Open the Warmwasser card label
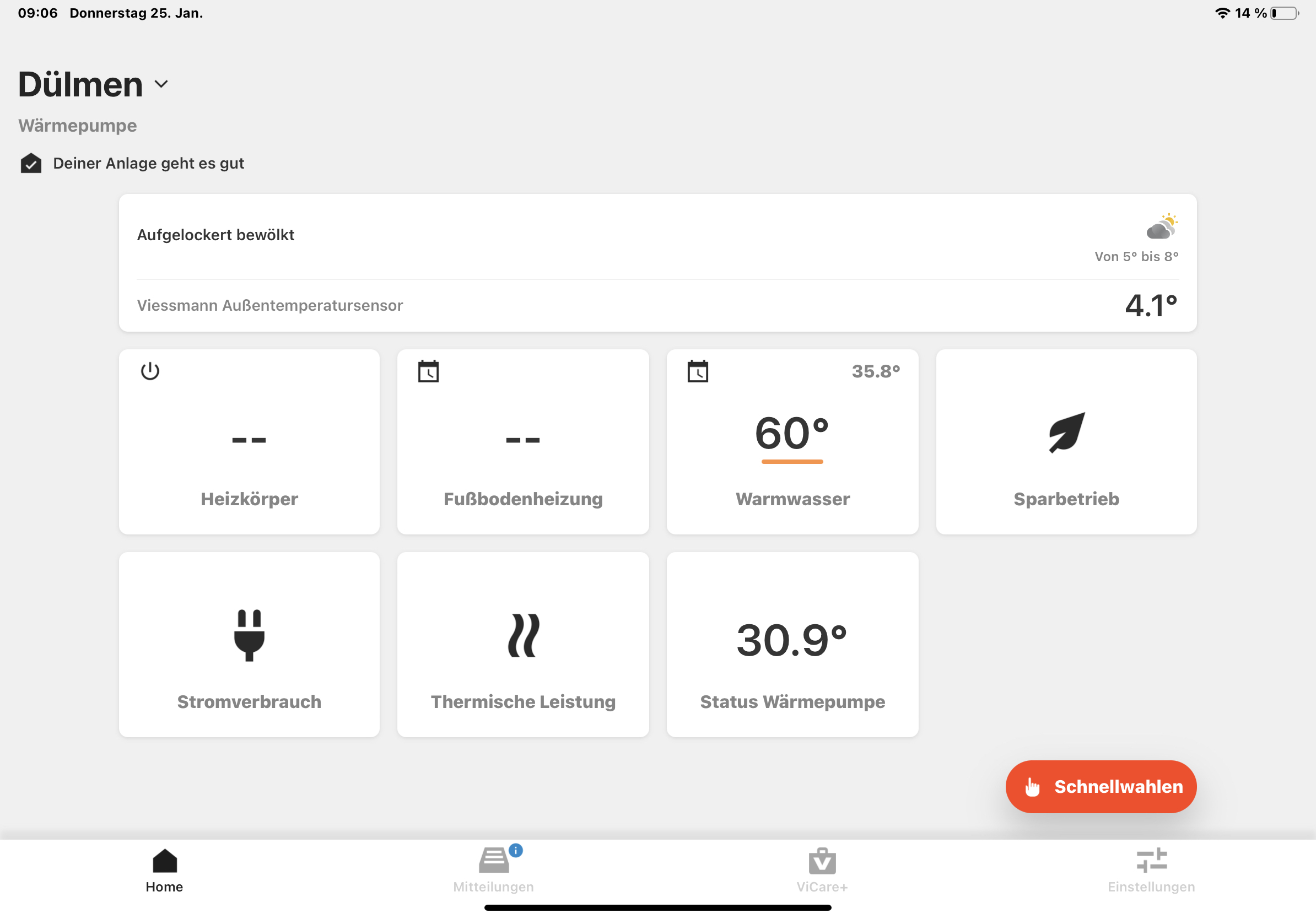The image size is (1316, 919). pyautogui.click(x=792, y=499)
